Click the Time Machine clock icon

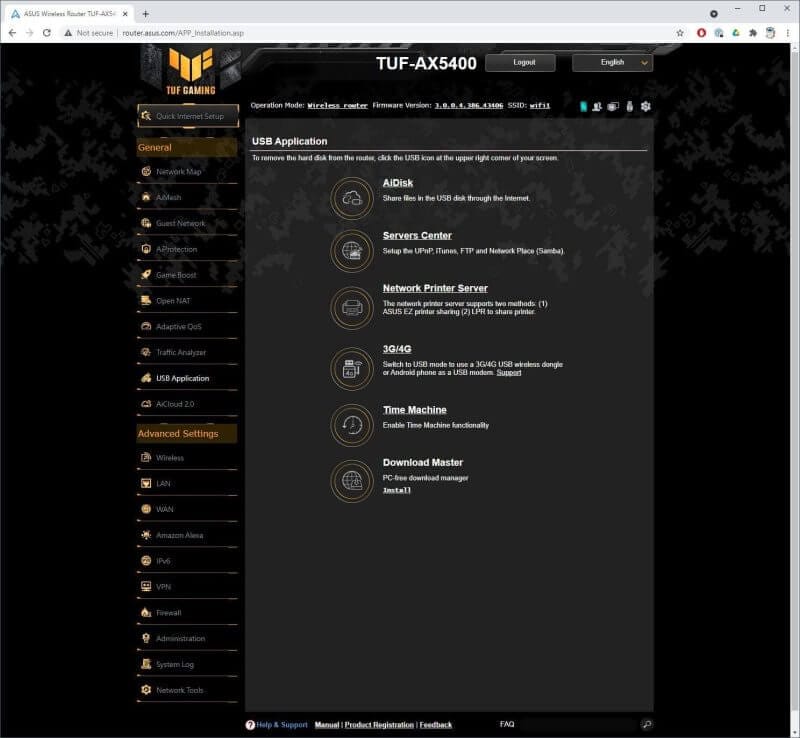click(x=351, y=424)
